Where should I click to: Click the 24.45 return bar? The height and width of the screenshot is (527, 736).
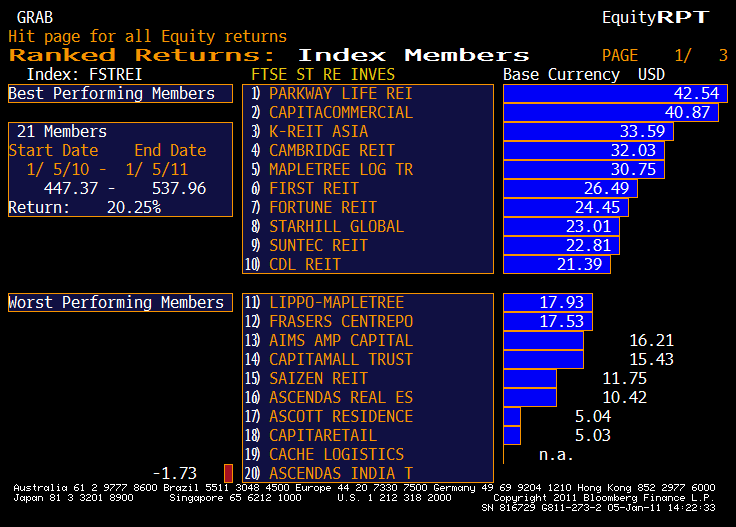566,207
